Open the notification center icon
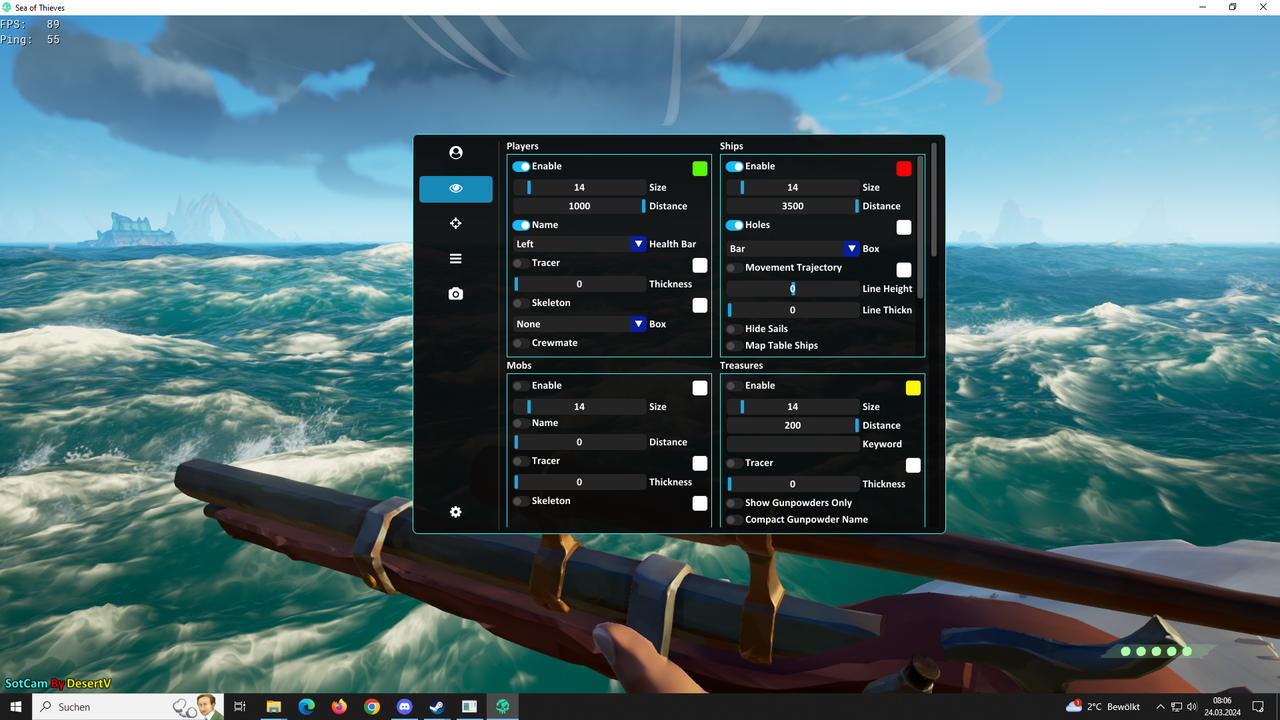This screenshot has height=720, width=1280. tap(1259, 707)
